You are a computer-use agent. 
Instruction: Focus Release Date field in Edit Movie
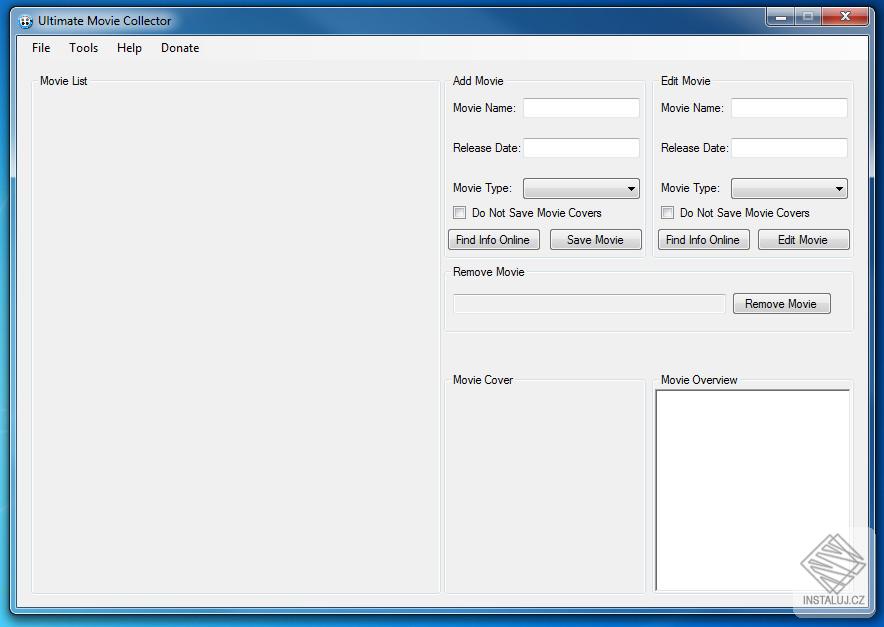[789, 148]
